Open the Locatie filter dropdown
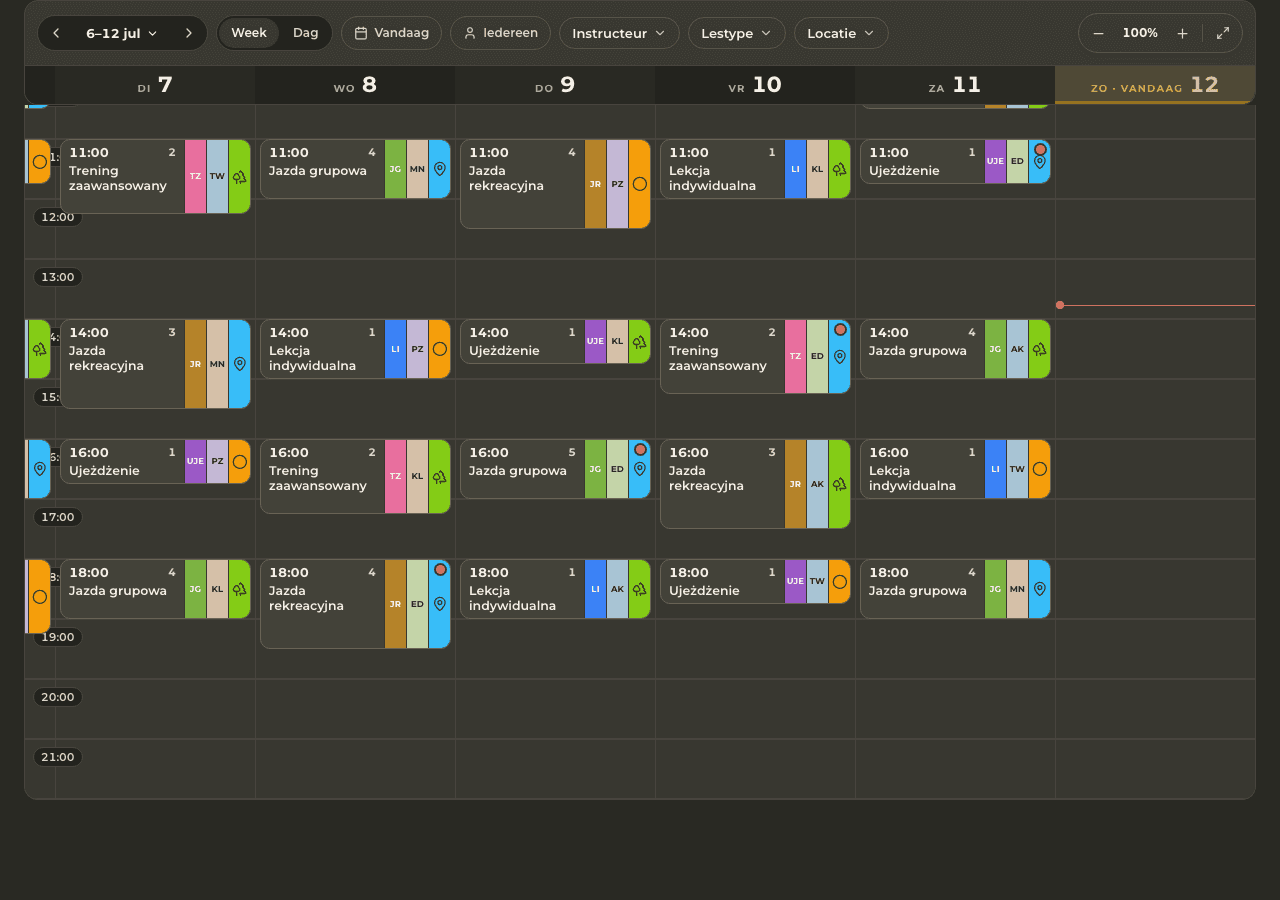 pyautogui.click(x=841, y=33)
